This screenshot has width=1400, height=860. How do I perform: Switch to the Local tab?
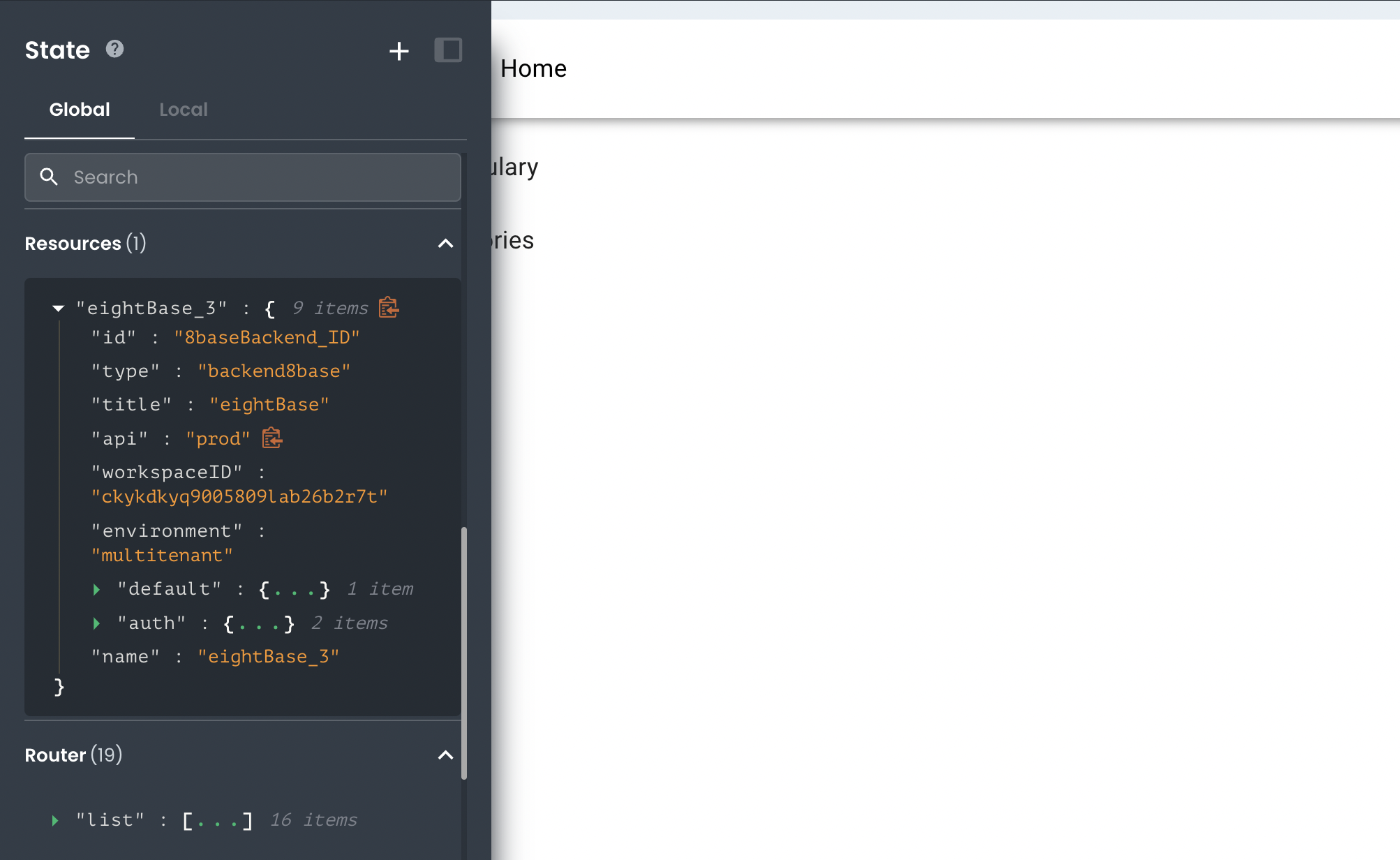[x=183, y=110]
